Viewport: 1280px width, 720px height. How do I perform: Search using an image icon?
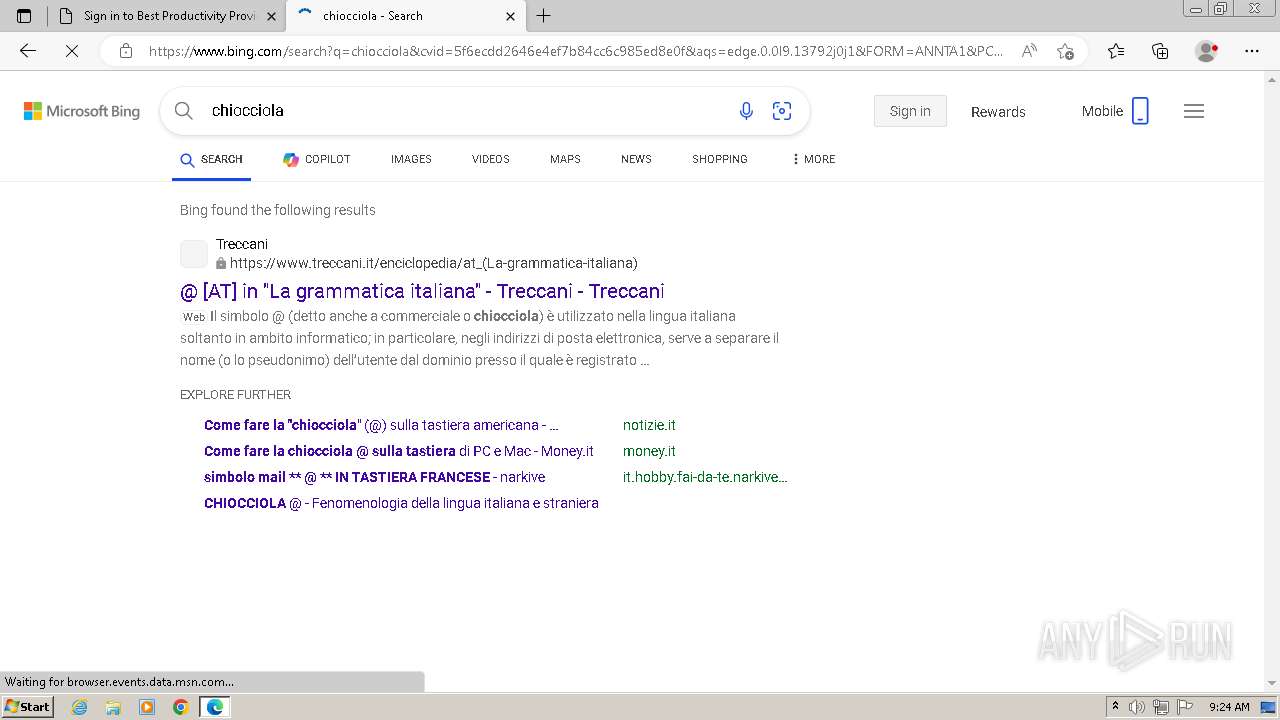[x=782, y=111]
